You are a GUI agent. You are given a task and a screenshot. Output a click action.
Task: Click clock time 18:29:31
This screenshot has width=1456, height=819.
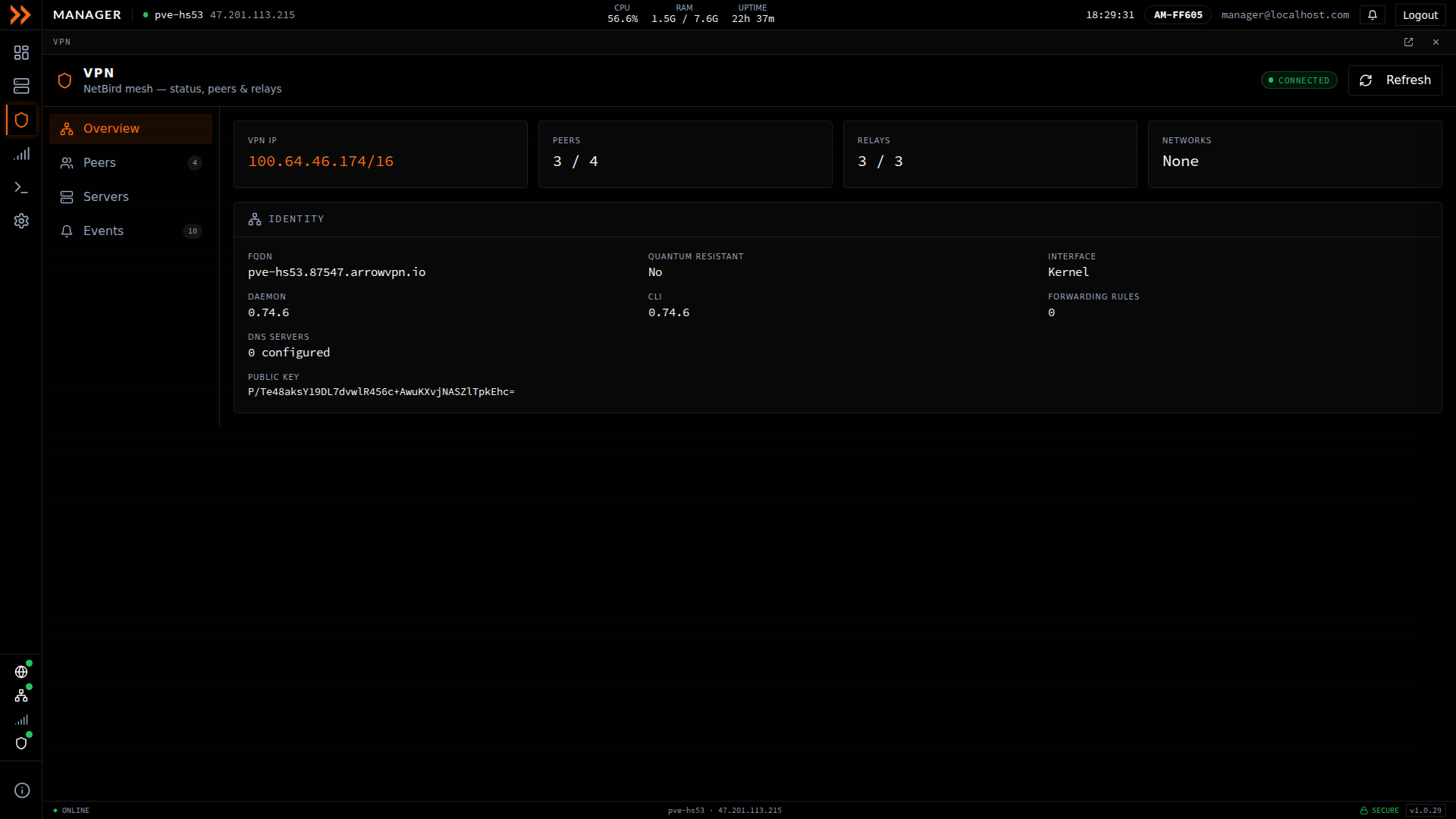click(1110, 15)
